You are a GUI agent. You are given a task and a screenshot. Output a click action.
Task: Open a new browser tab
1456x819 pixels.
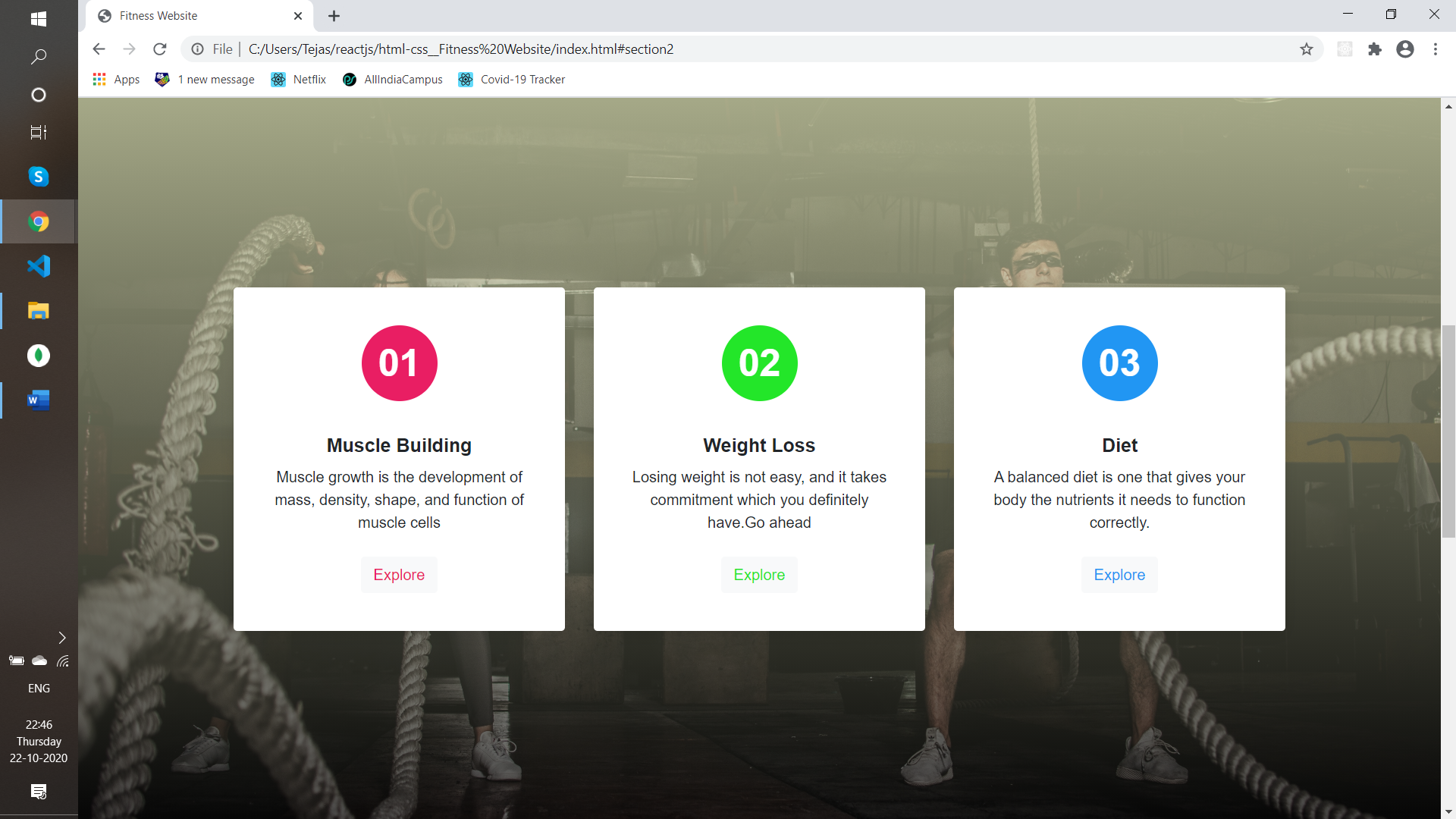click(334, 16)
